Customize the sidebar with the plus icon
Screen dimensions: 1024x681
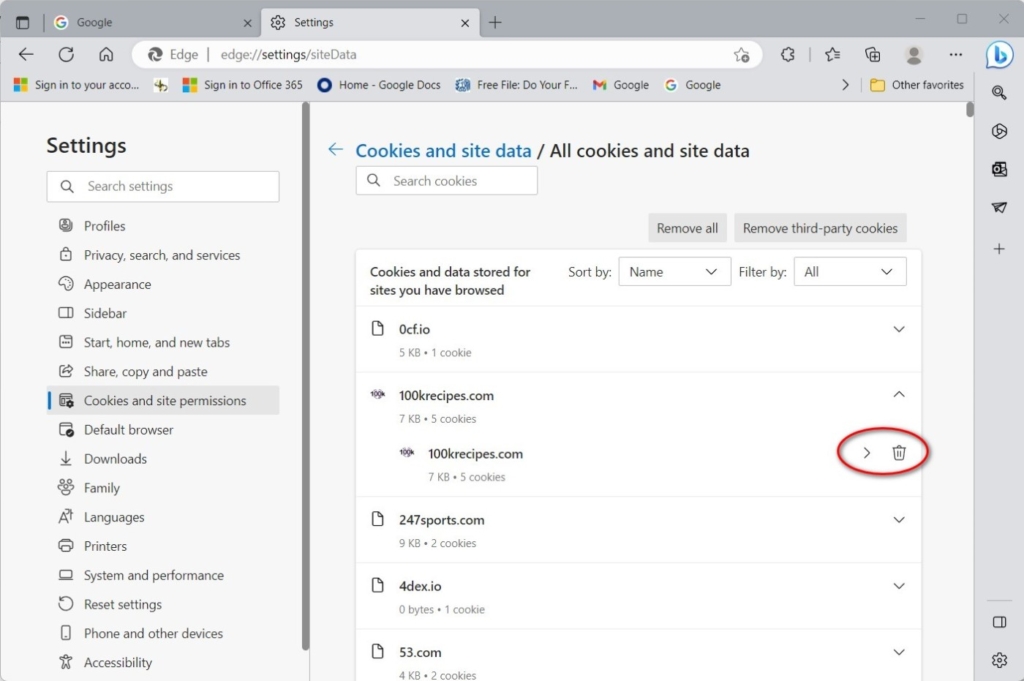[x=999, y=247]
